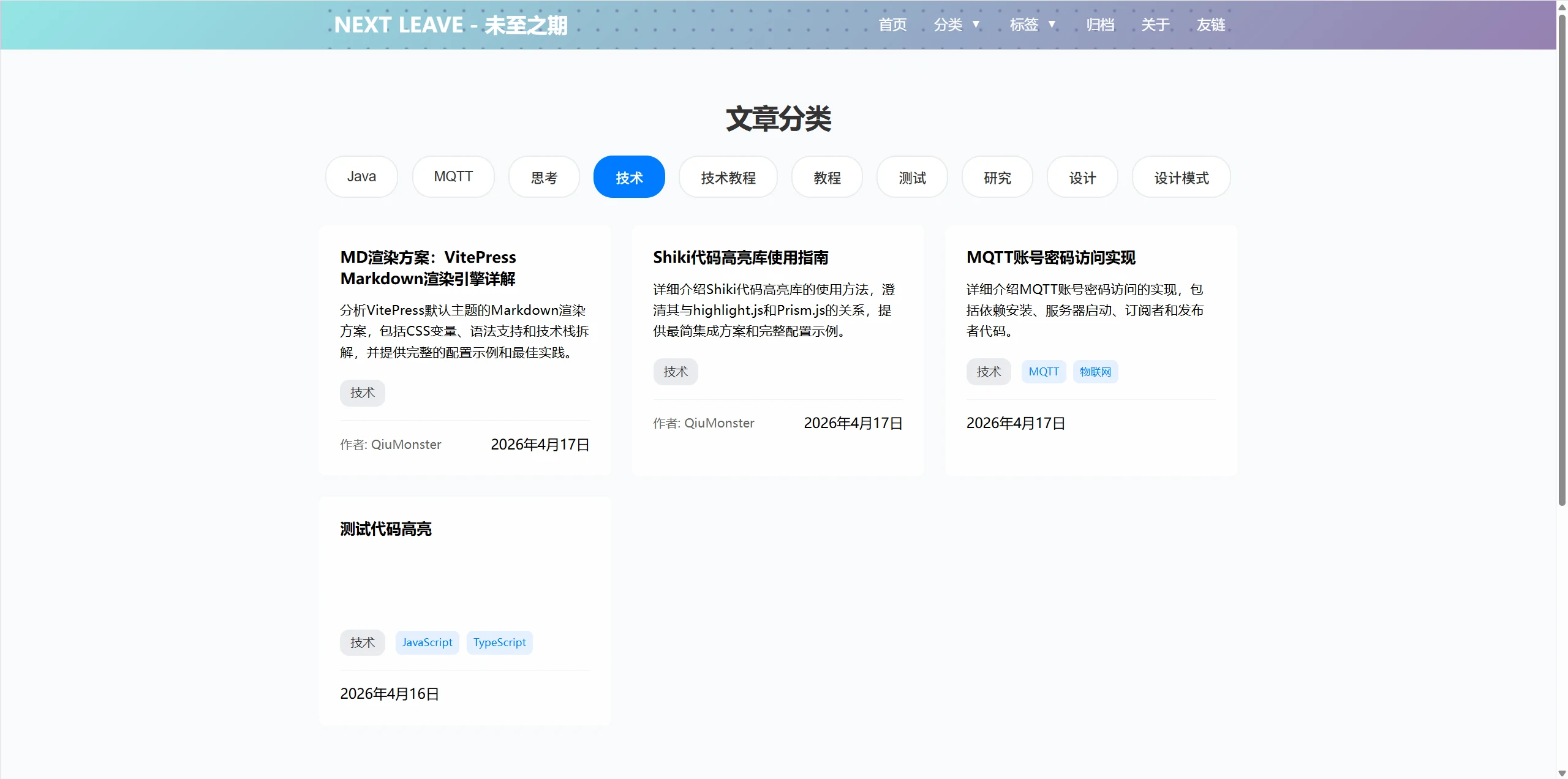The width and height of the screenshot is (1568, 779).
Task: Click the TypeScript tag chip
Action: pos(500,642)
